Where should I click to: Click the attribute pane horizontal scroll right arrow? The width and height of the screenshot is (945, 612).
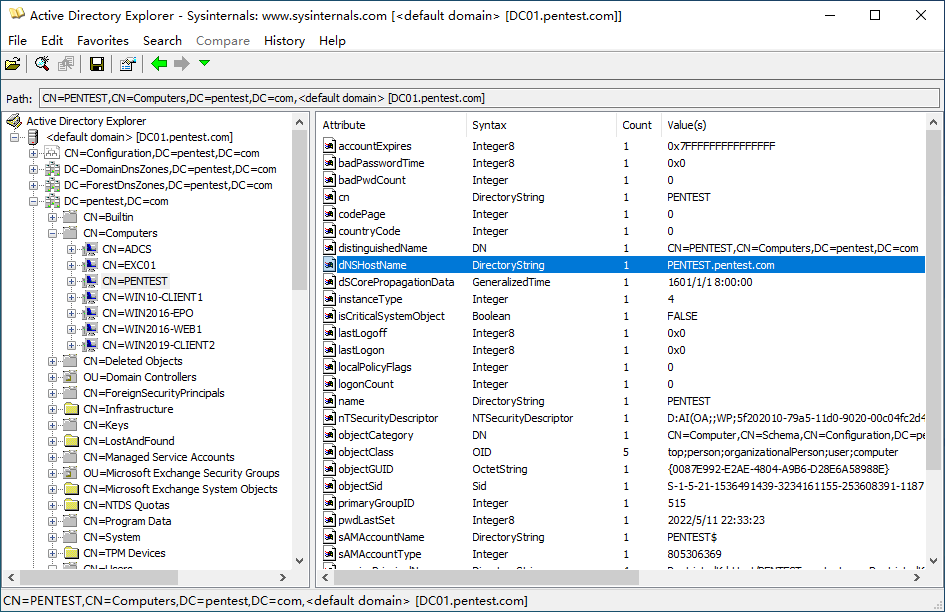point(917,578)
